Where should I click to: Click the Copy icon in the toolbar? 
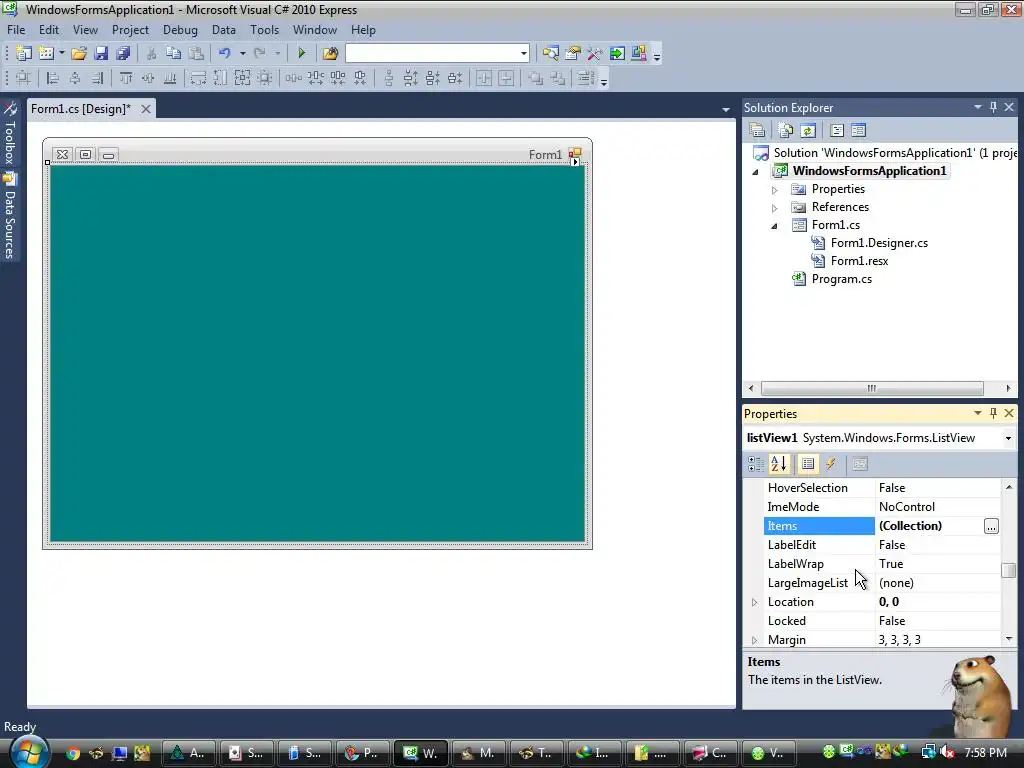point(173,54)
